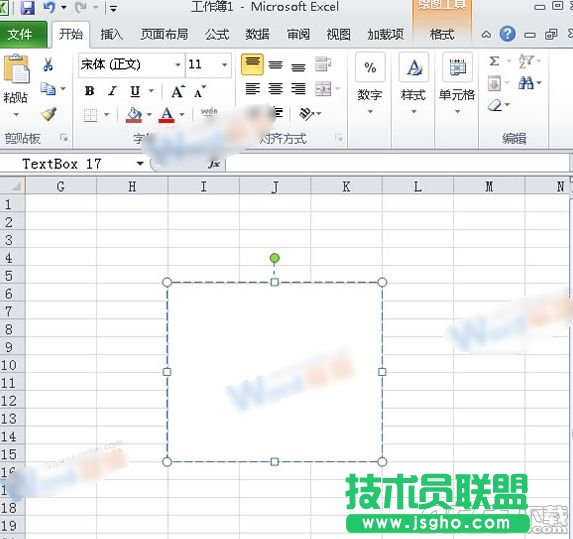Click the formula bar input field
573x539 pixels.
tap(397, 164)
